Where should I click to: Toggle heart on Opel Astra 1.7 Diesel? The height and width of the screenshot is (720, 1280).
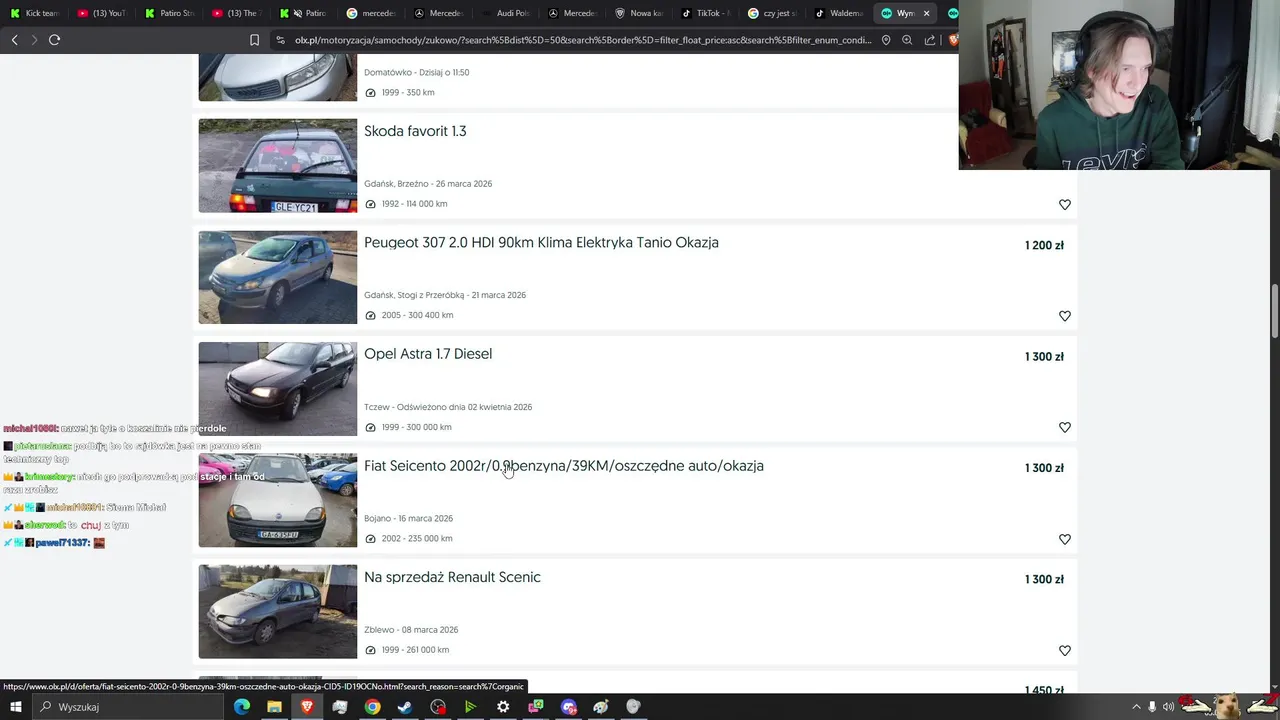(x=1065, y=427)
